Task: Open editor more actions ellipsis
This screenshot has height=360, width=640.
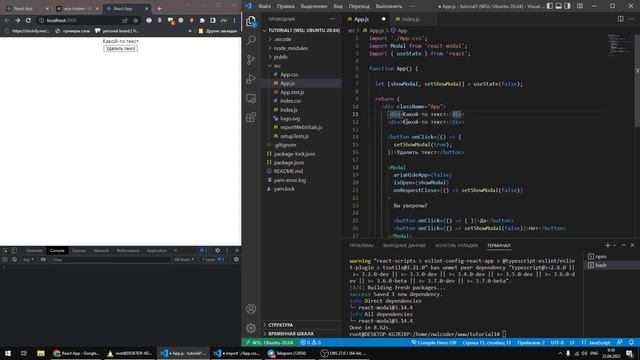Action: pos(631,19)
